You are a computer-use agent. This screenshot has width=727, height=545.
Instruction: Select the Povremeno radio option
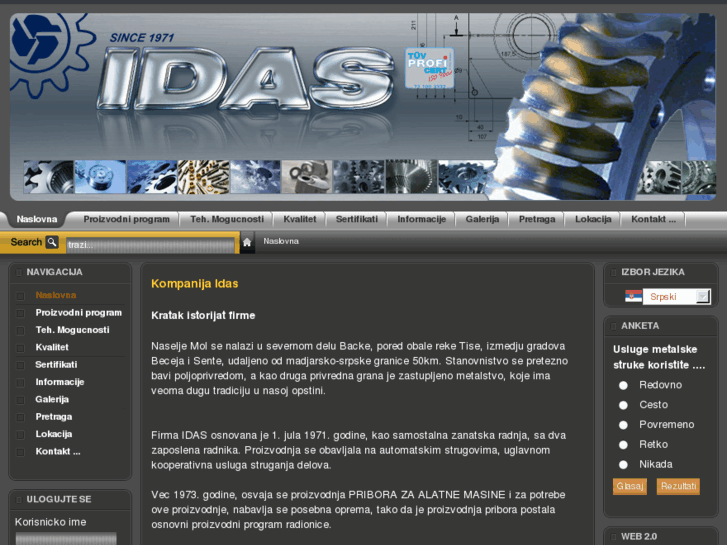point(623,425)
